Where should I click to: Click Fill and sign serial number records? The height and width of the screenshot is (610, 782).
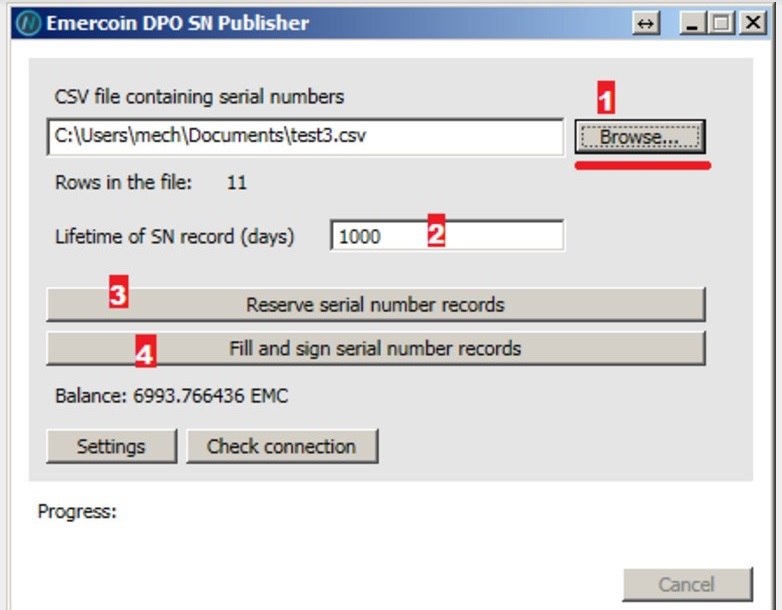376,348
